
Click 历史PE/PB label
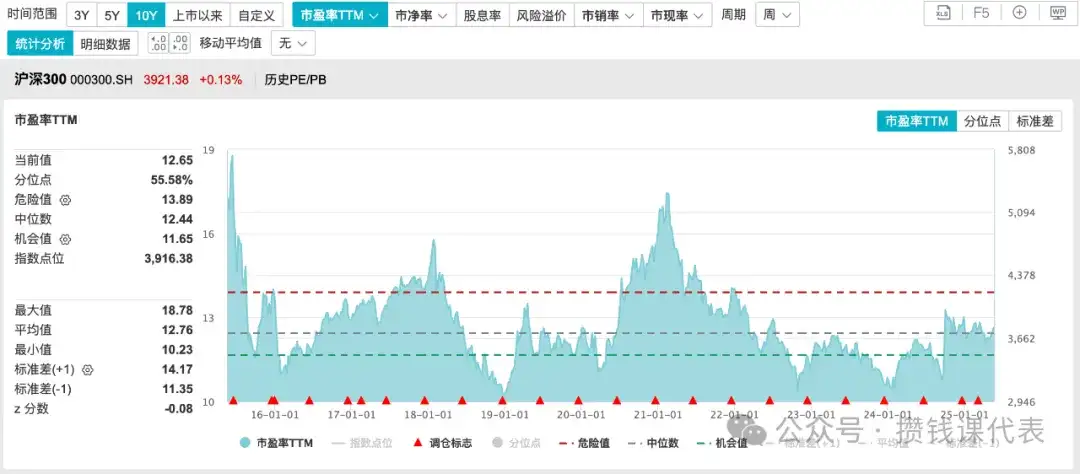tap(295, 80)
